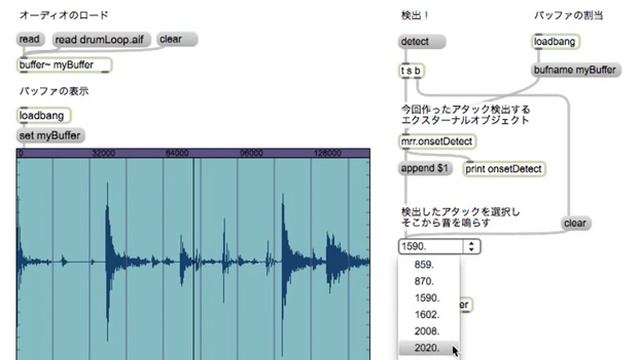Click the umenu up/down arrow control
640x360 pixels.
(471, 247)
